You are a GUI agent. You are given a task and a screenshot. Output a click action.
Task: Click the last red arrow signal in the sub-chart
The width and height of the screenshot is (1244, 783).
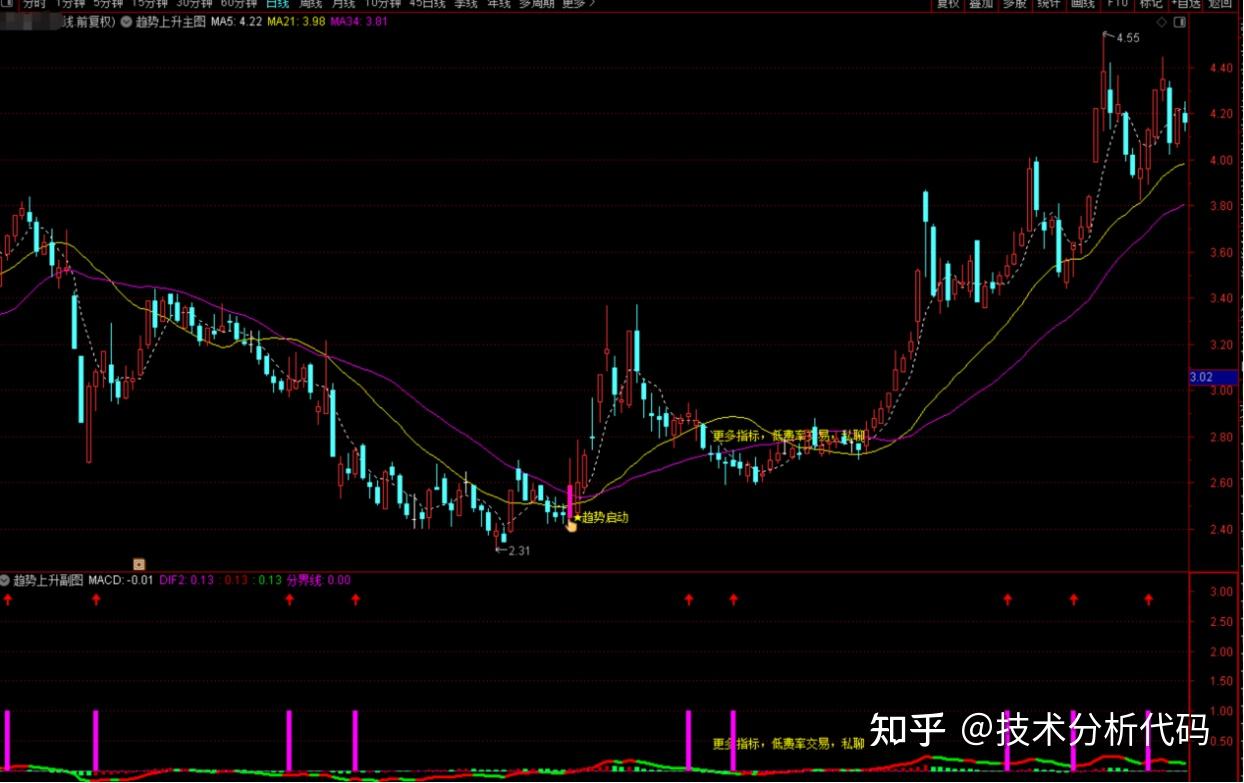tap(1148, 599)
